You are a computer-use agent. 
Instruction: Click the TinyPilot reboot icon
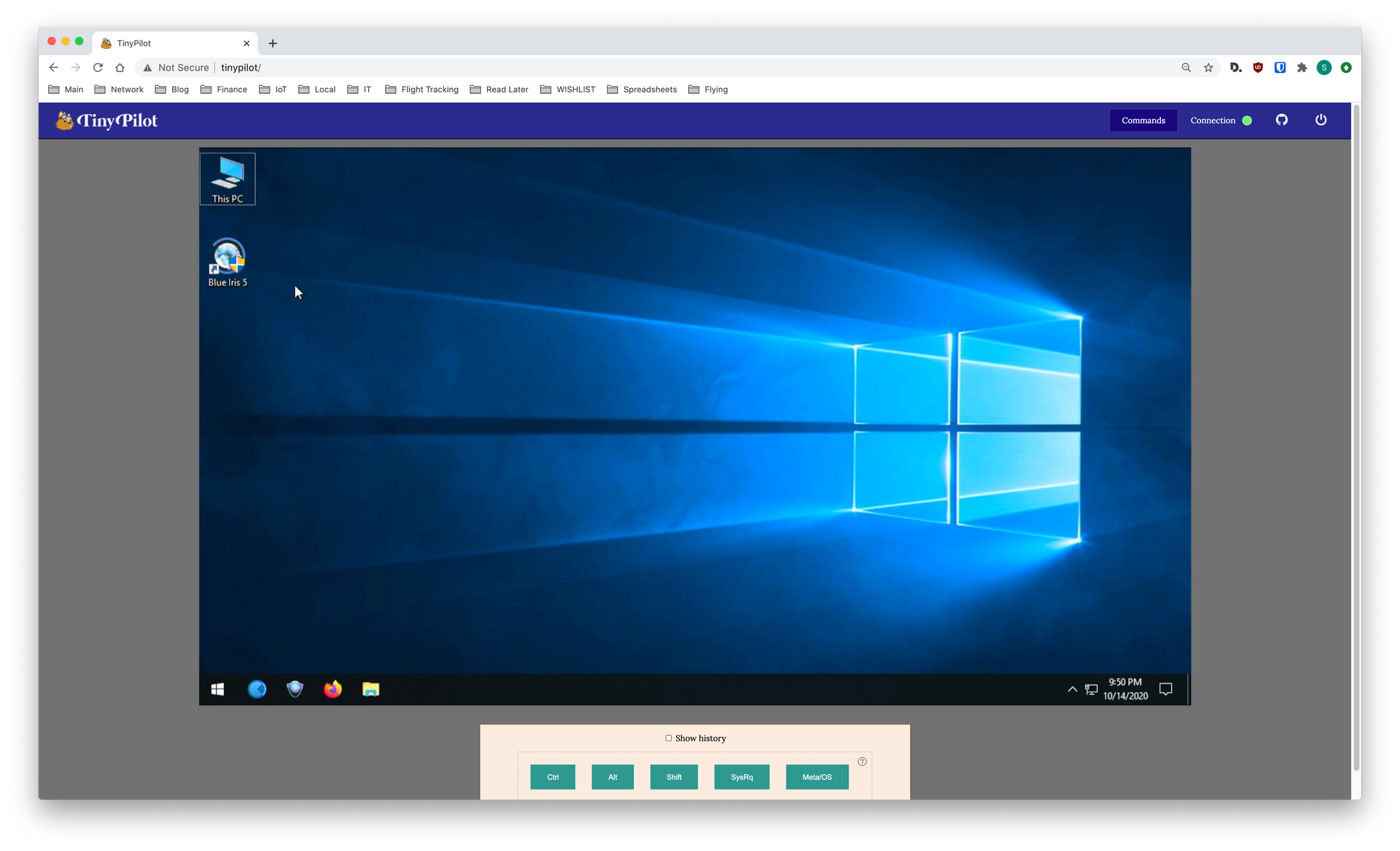tap(1321, 120)
